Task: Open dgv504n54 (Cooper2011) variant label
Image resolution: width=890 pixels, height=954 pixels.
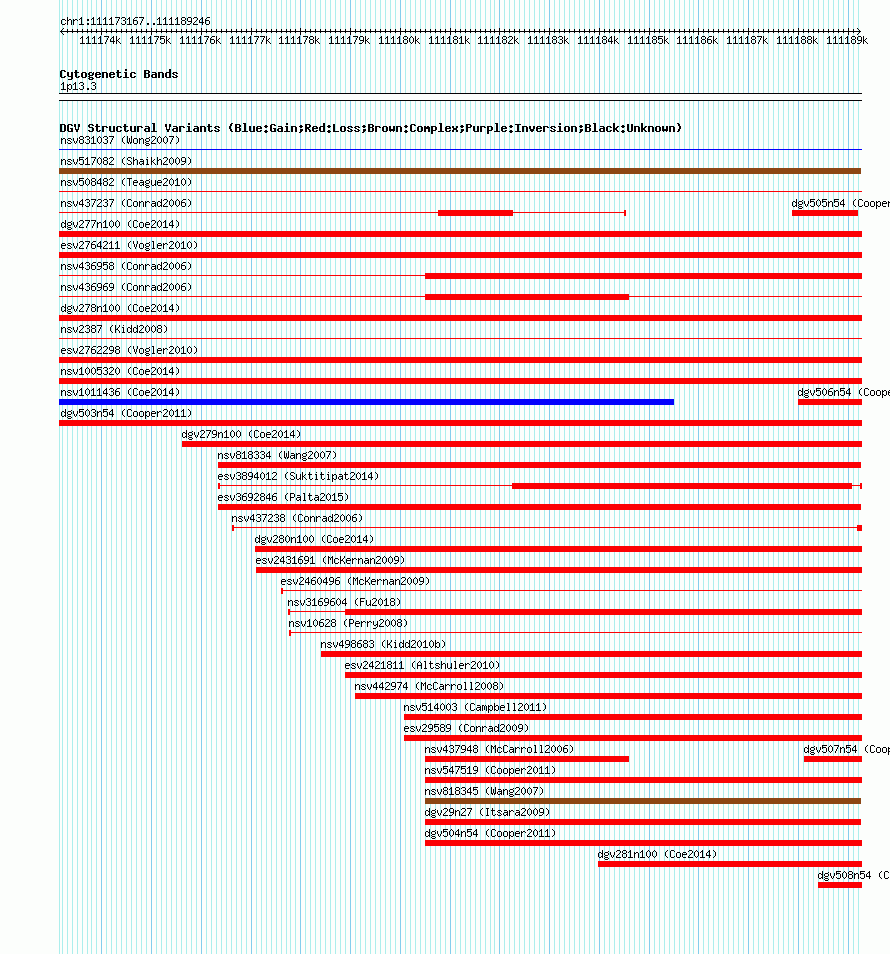Action: tap(490, 833)
